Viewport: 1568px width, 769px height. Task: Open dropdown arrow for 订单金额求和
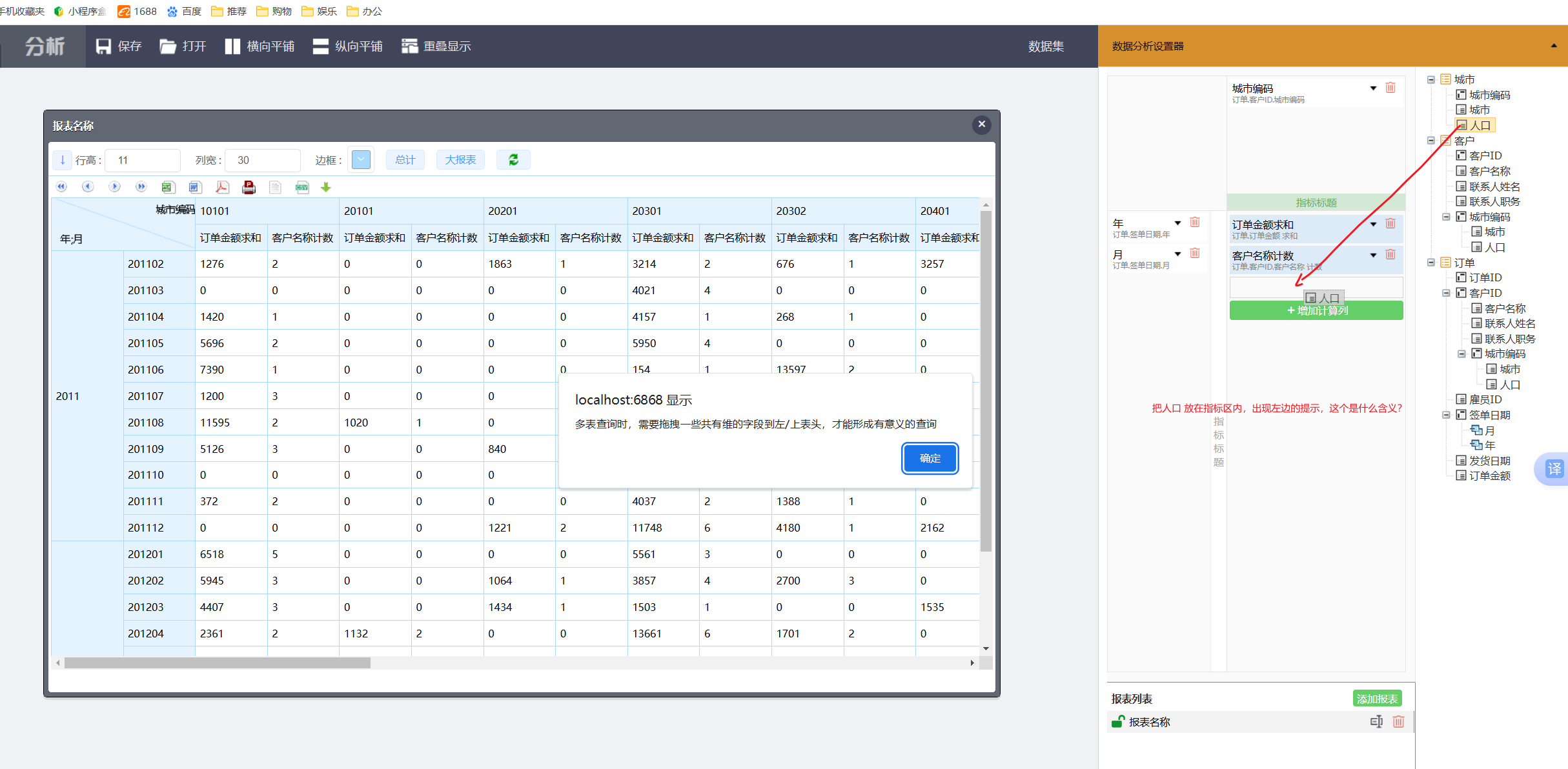point(1373,225)
